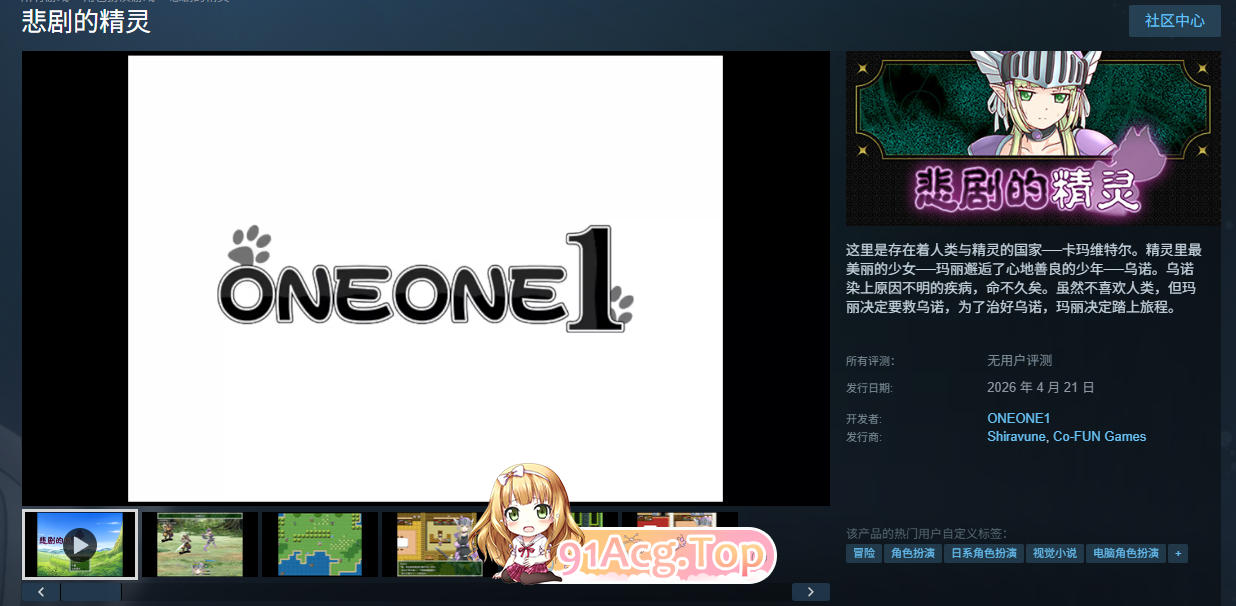Click the game header capsule image
Viewport: 1236px width, 606px height.
tap(1033, 138)
